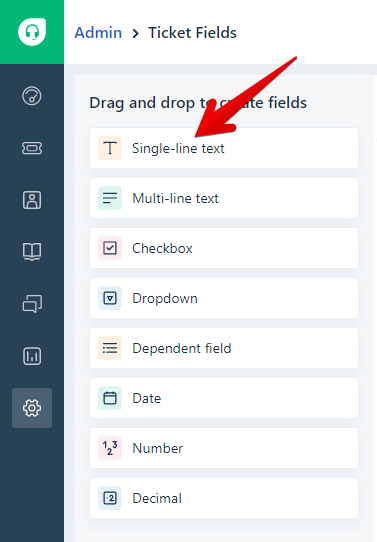Screen dimensions: 377x542
Task: Select the Multi-line text field type
Action: pos(224,198)
